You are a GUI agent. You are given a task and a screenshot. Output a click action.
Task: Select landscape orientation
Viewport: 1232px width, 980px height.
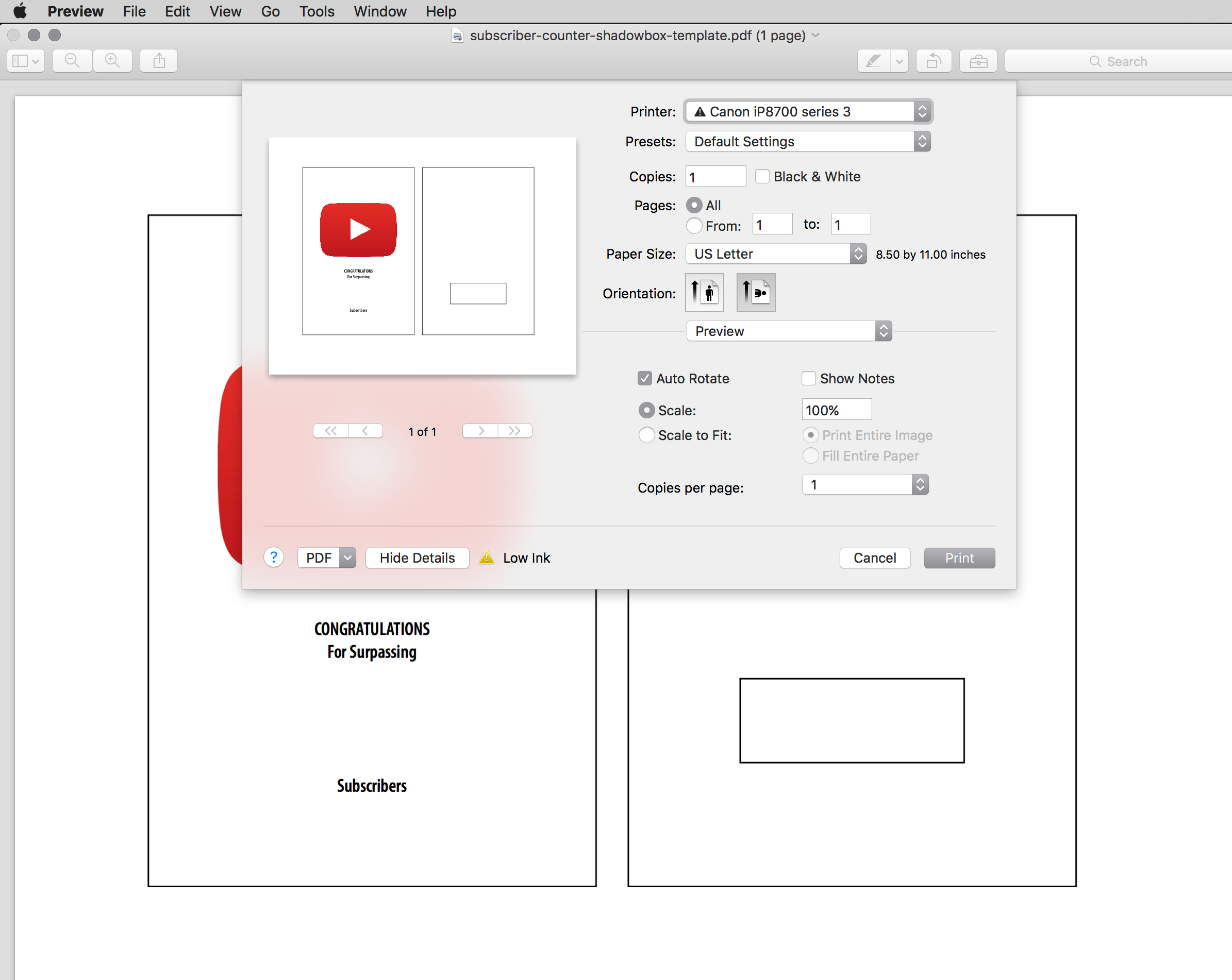755,292
